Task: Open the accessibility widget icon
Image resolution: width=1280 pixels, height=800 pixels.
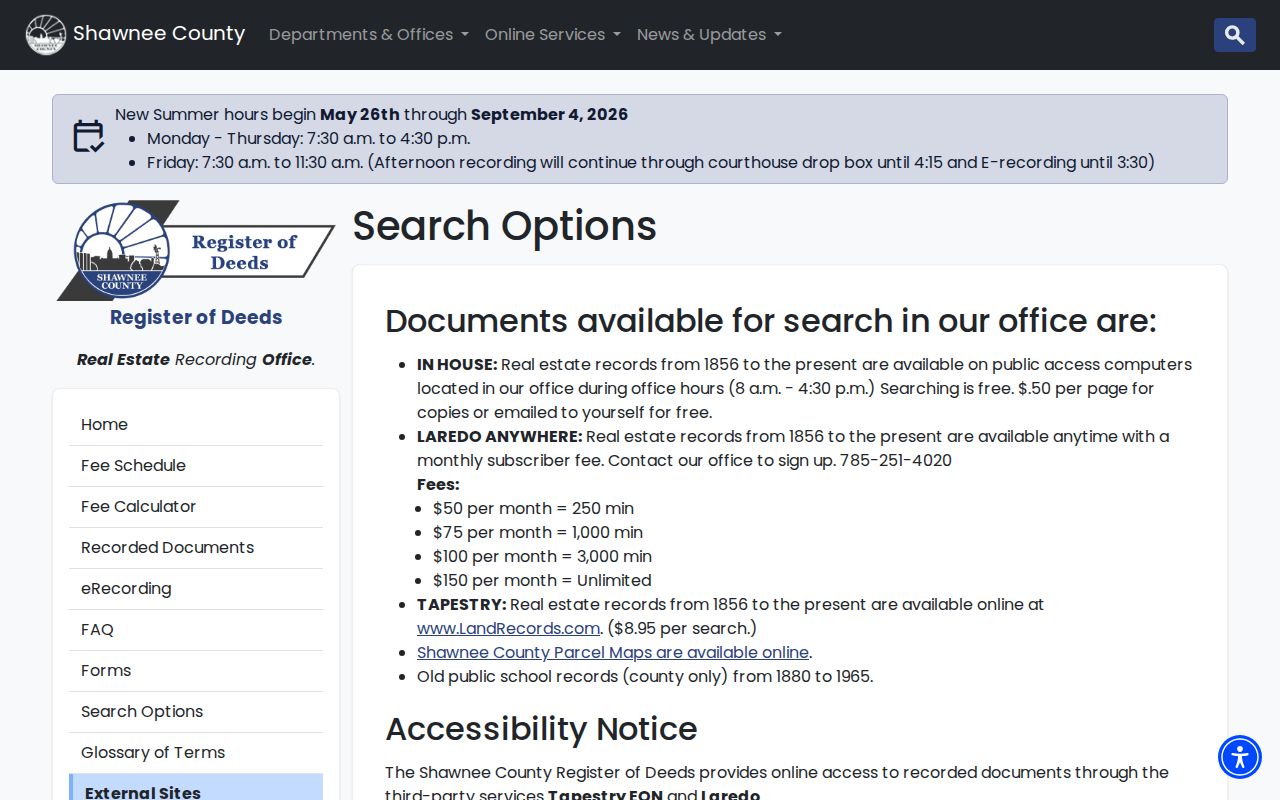Action: [1240, 757]
